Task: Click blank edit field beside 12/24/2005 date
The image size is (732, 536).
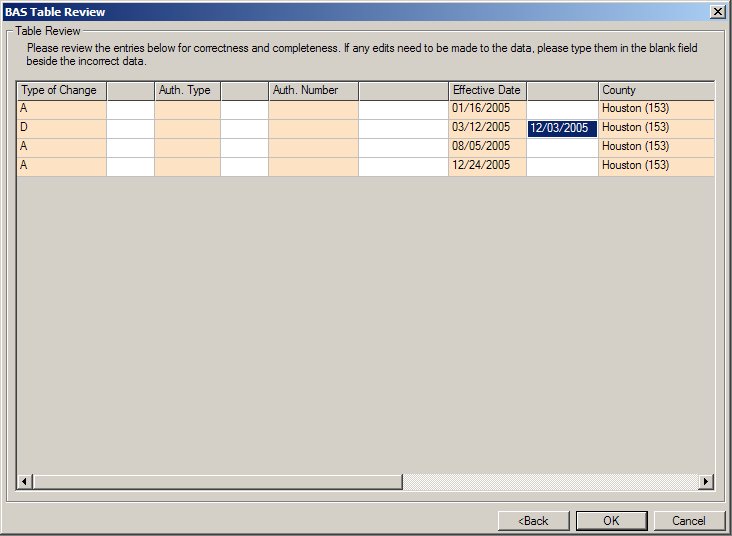Action: coord(562,167)
